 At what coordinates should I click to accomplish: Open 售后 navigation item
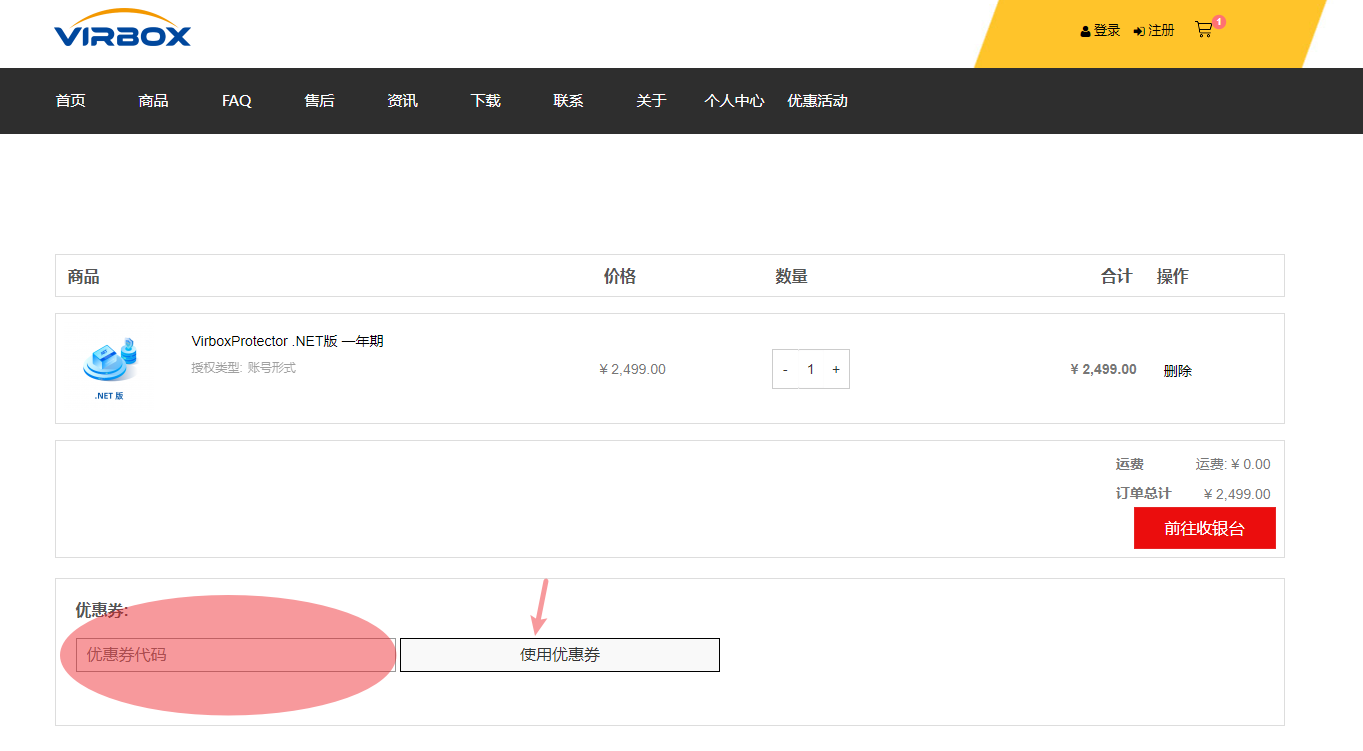(x=319, y=101)
